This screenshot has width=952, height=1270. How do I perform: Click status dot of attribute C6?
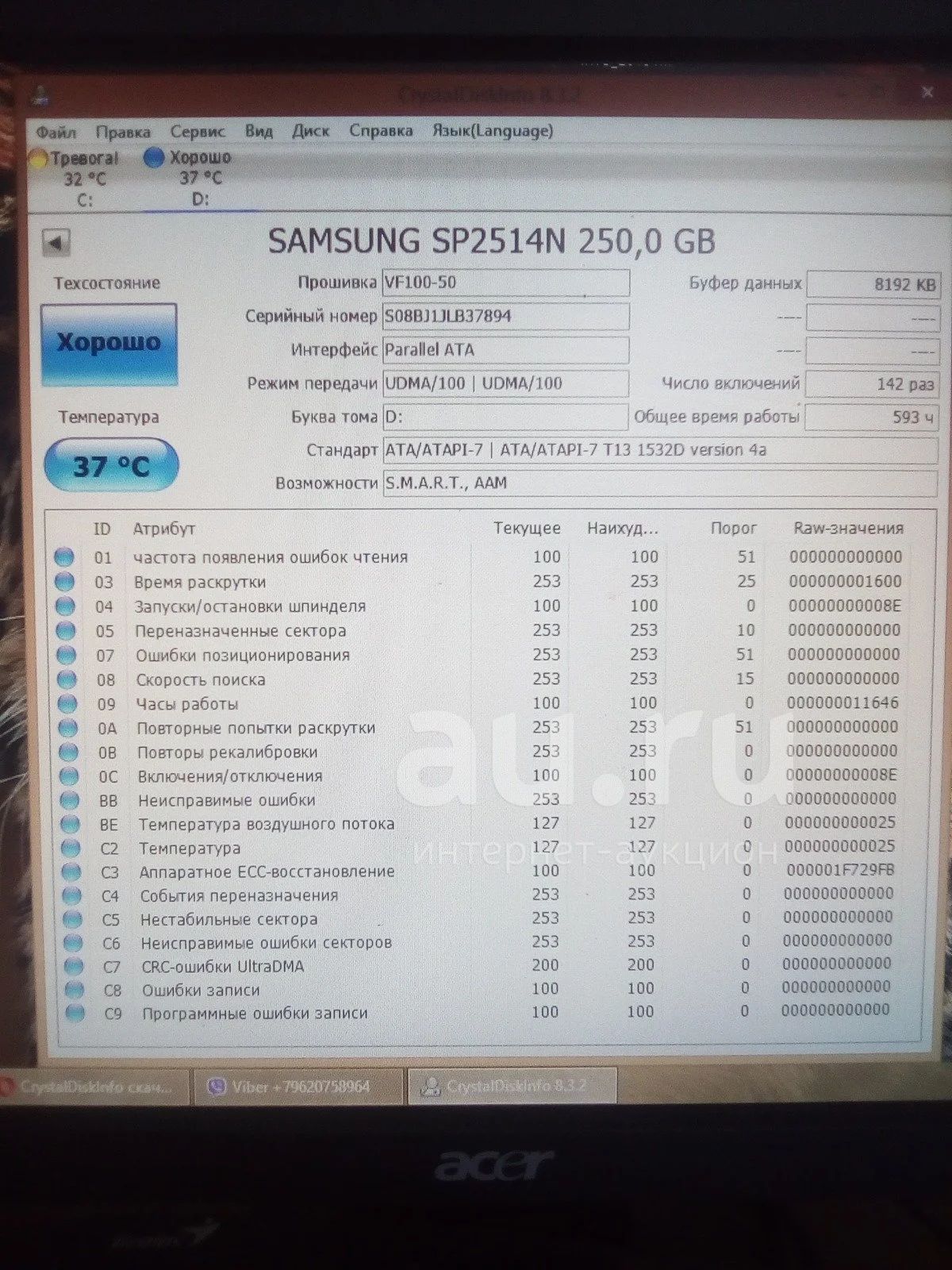(73, 943)
